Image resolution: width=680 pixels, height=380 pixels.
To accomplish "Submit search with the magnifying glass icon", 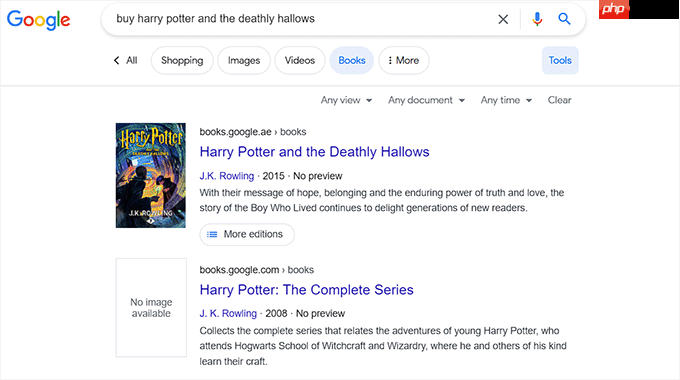I will [564, 19].
